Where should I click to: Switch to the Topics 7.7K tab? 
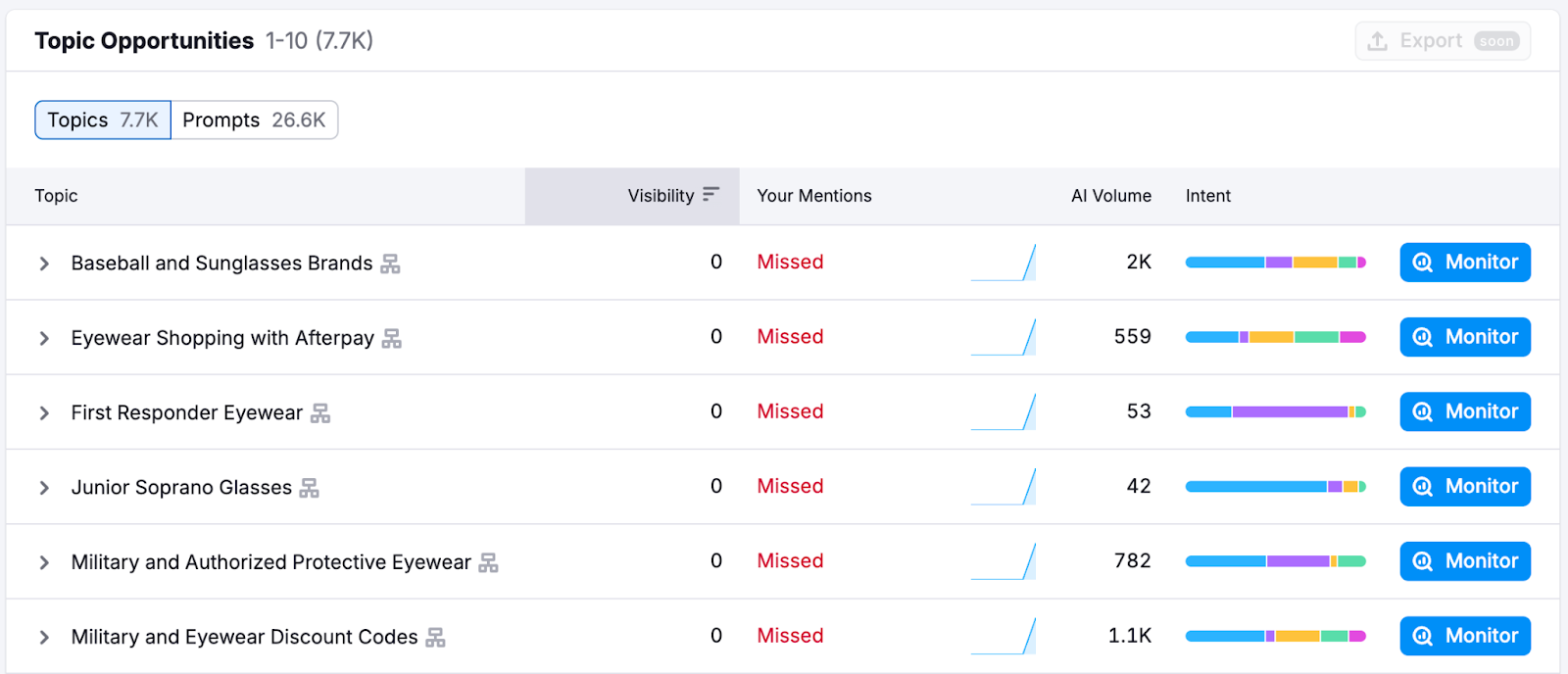pos(103,120)
